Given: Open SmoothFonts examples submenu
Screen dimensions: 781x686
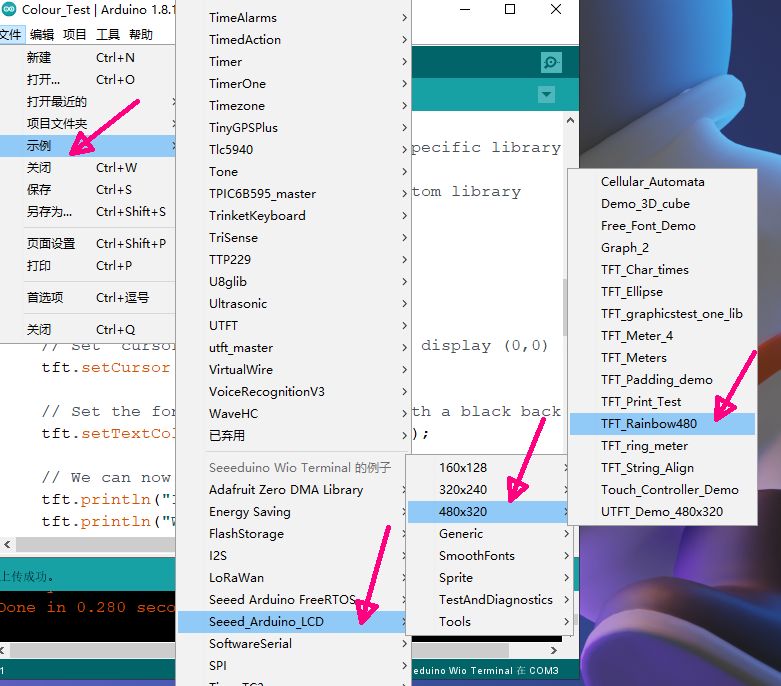Looking at the screenshot, I should pos(489,555).
